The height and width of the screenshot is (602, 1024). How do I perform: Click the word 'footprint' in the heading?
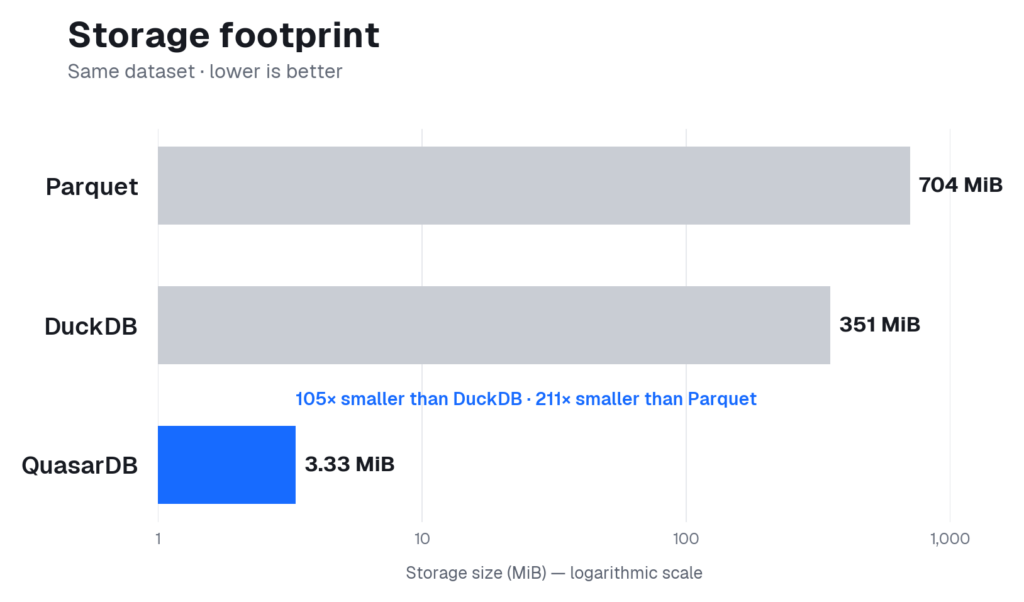299,36
